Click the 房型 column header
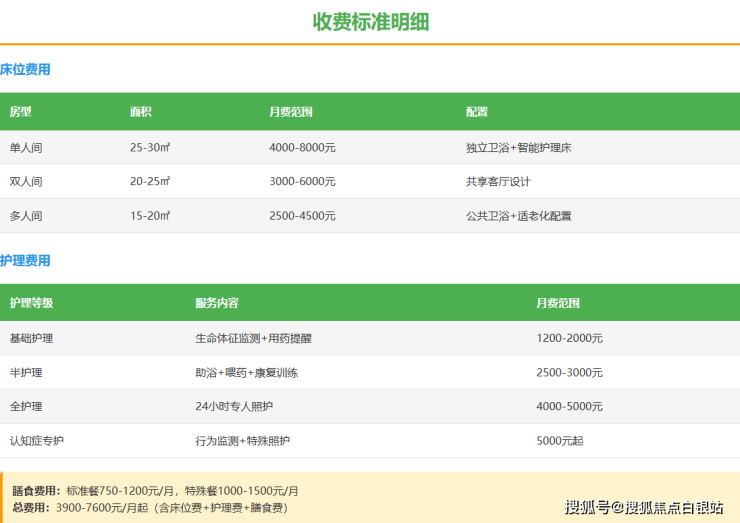 tap(20, 112)
